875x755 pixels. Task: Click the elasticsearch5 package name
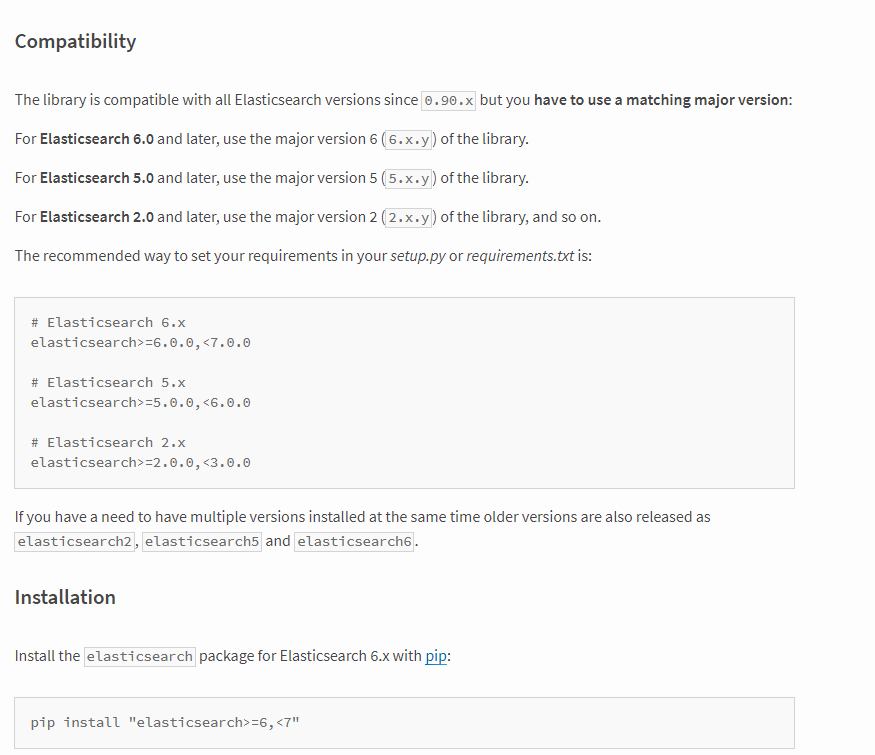coord(202,542)
